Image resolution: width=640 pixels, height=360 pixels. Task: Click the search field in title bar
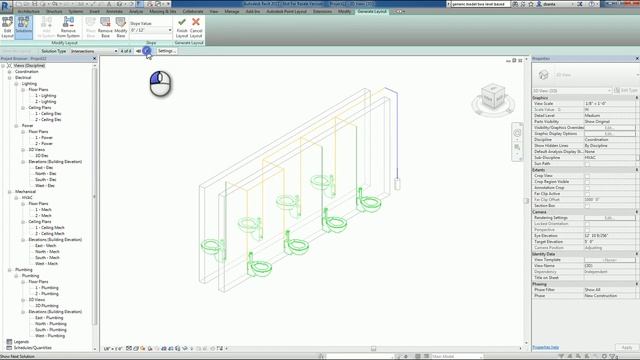[480, 4]
